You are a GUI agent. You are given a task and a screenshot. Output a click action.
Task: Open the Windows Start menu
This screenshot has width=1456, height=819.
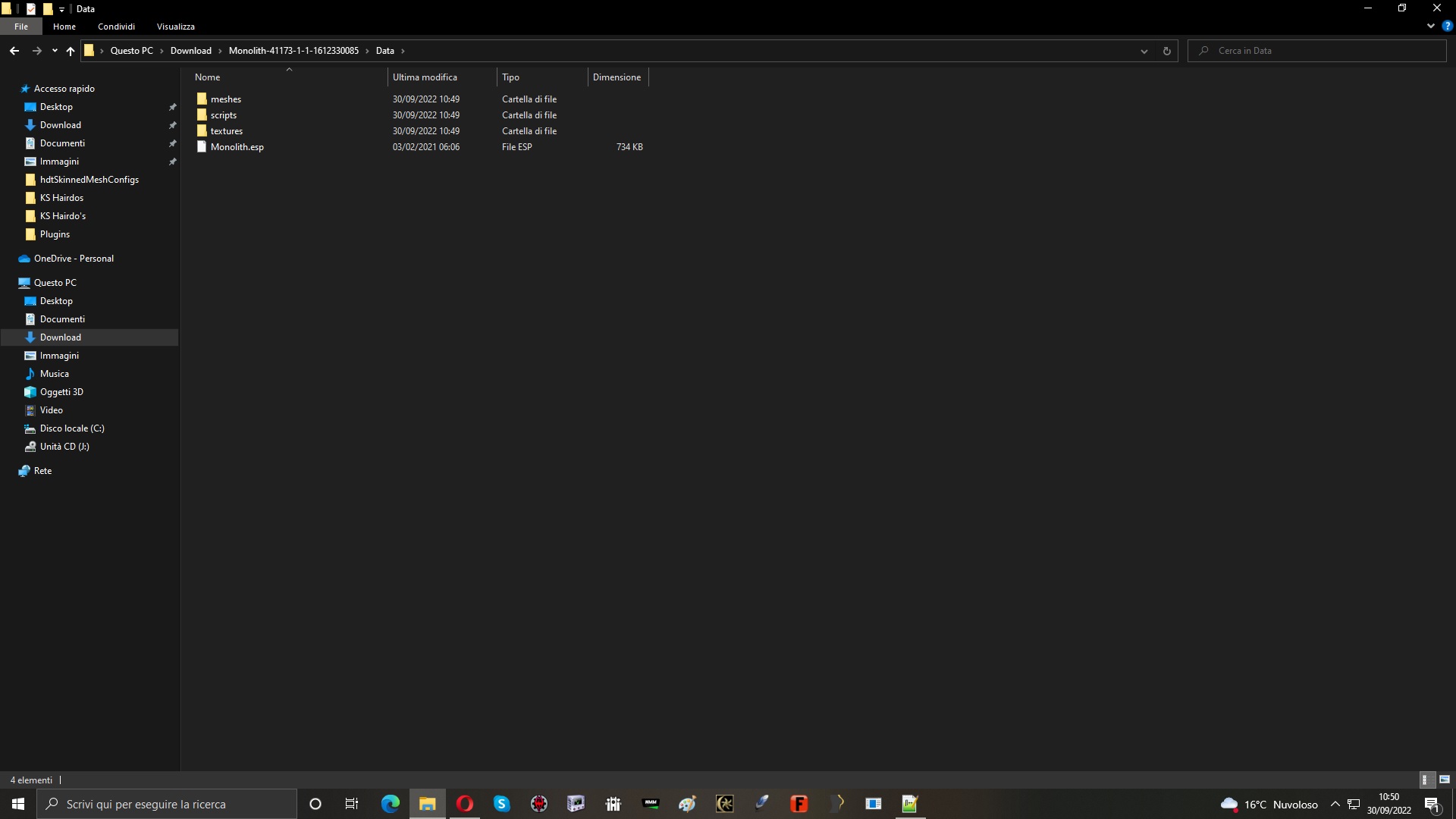[18, 804]
